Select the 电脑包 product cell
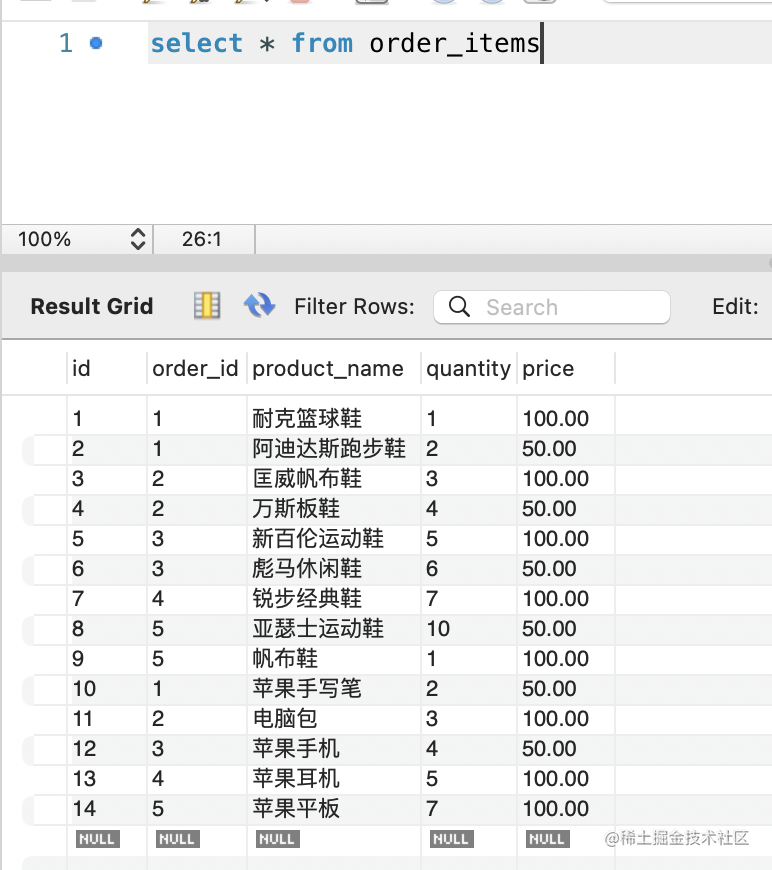Screen dimensions: 772x870 coord(285,719)
